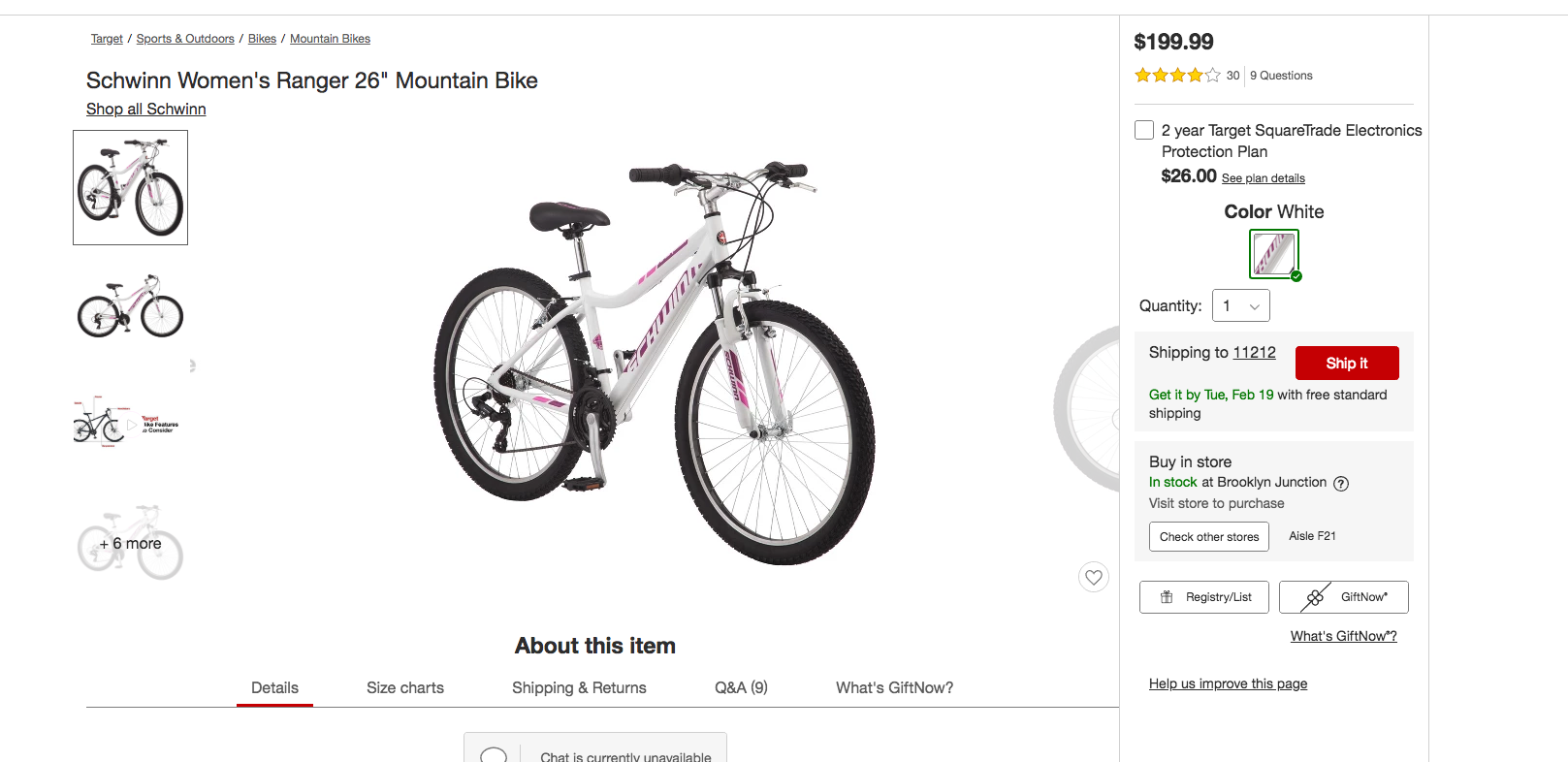Click the help icon beside Brooklyn Junction
Screen dimensions: 1568x762
[1341, 484]
